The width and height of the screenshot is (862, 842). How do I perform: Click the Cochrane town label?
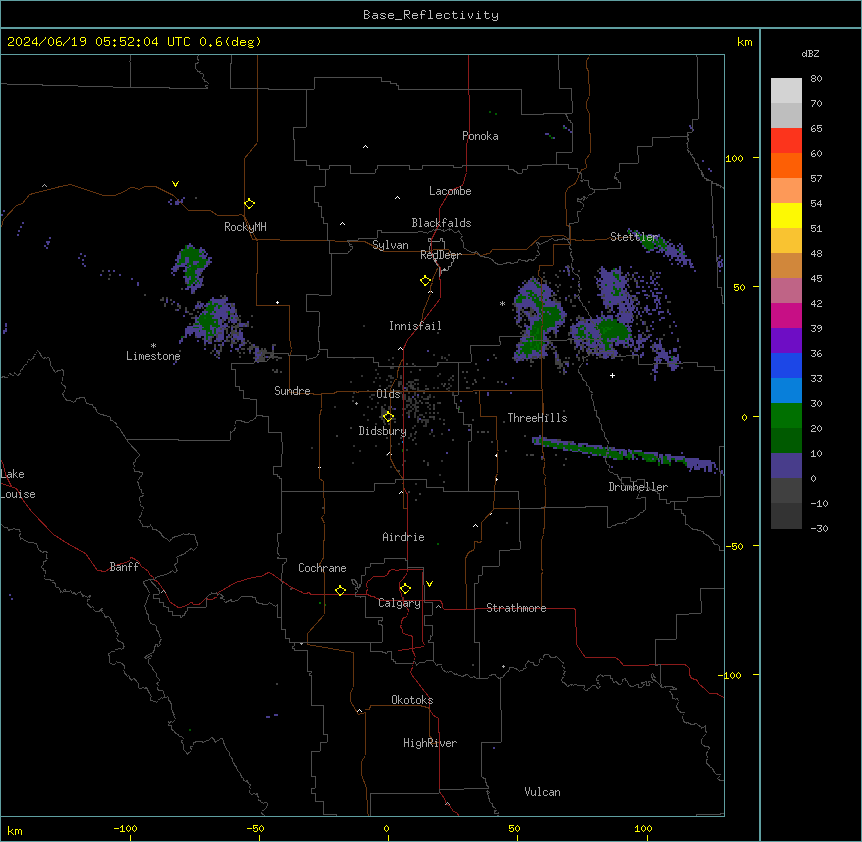coord(322,568)
